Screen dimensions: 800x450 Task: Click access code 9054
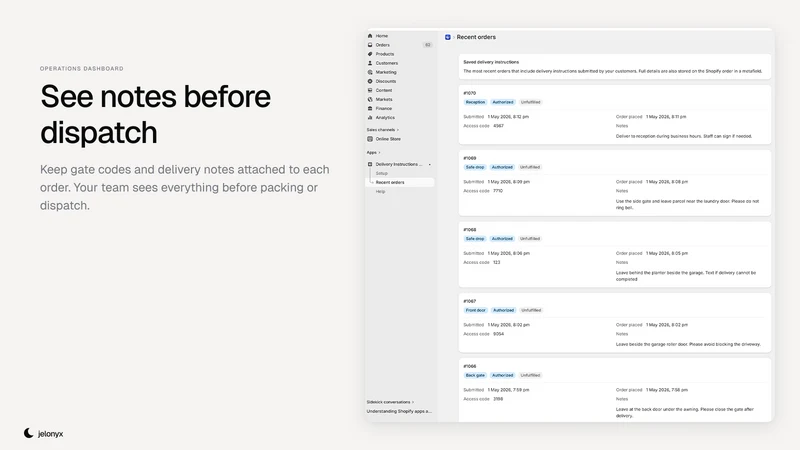[x=498, y=334]
